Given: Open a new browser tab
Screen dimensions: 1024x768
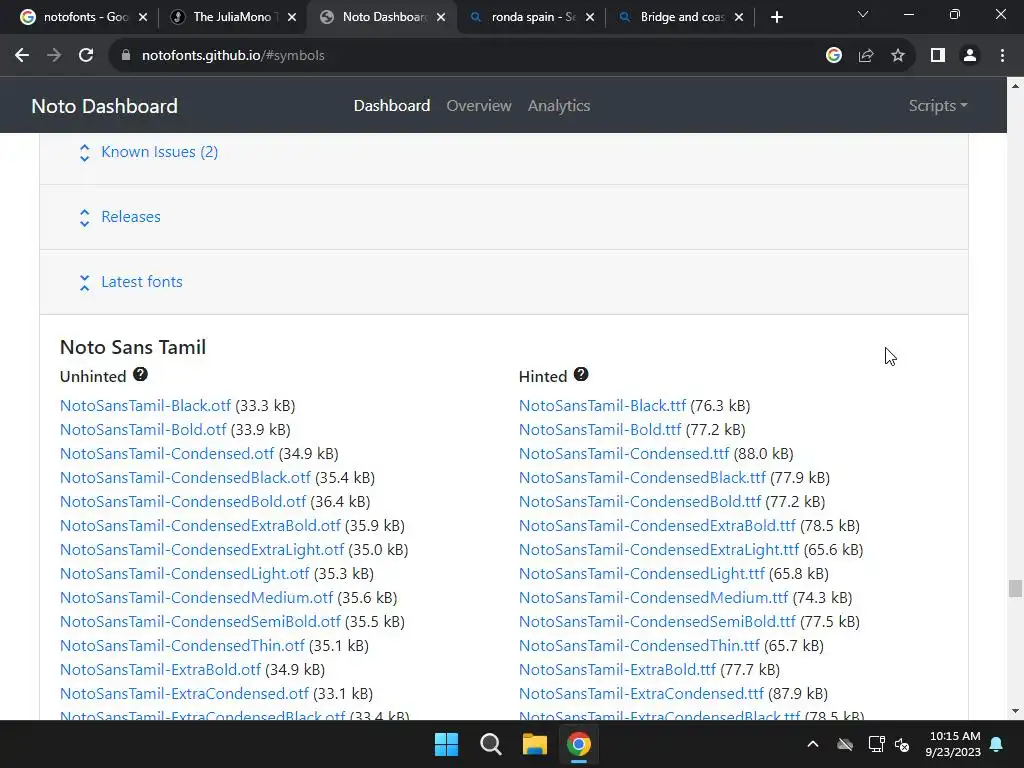Looking at the screenshot, I should coord(776,18).
